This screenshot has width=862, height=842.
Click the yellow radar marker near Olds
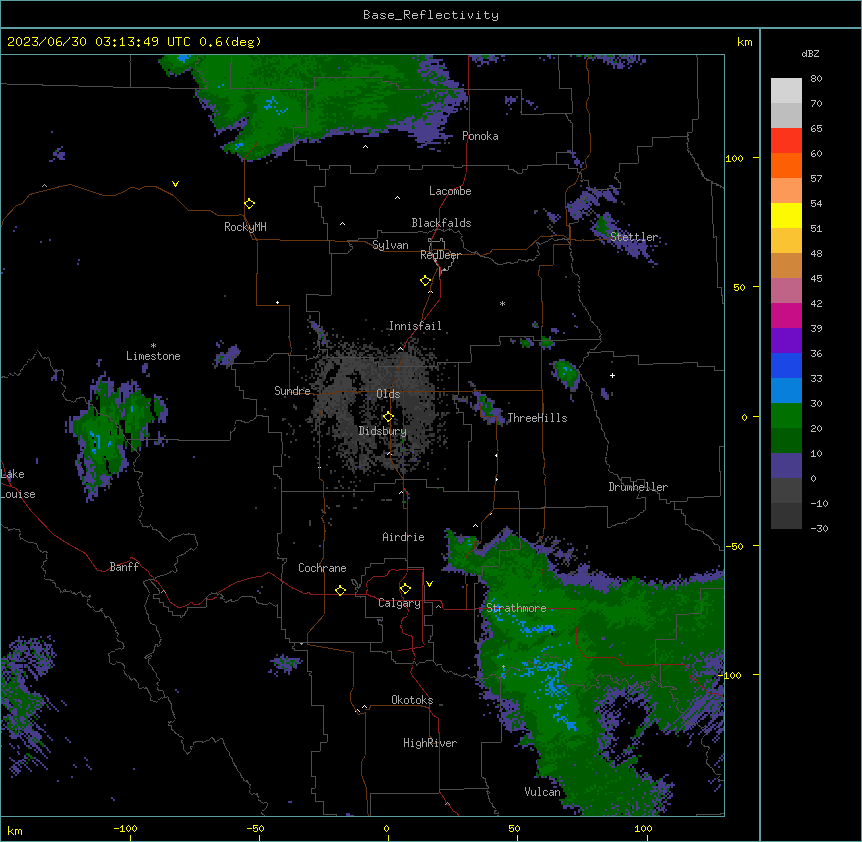point(388,416)
